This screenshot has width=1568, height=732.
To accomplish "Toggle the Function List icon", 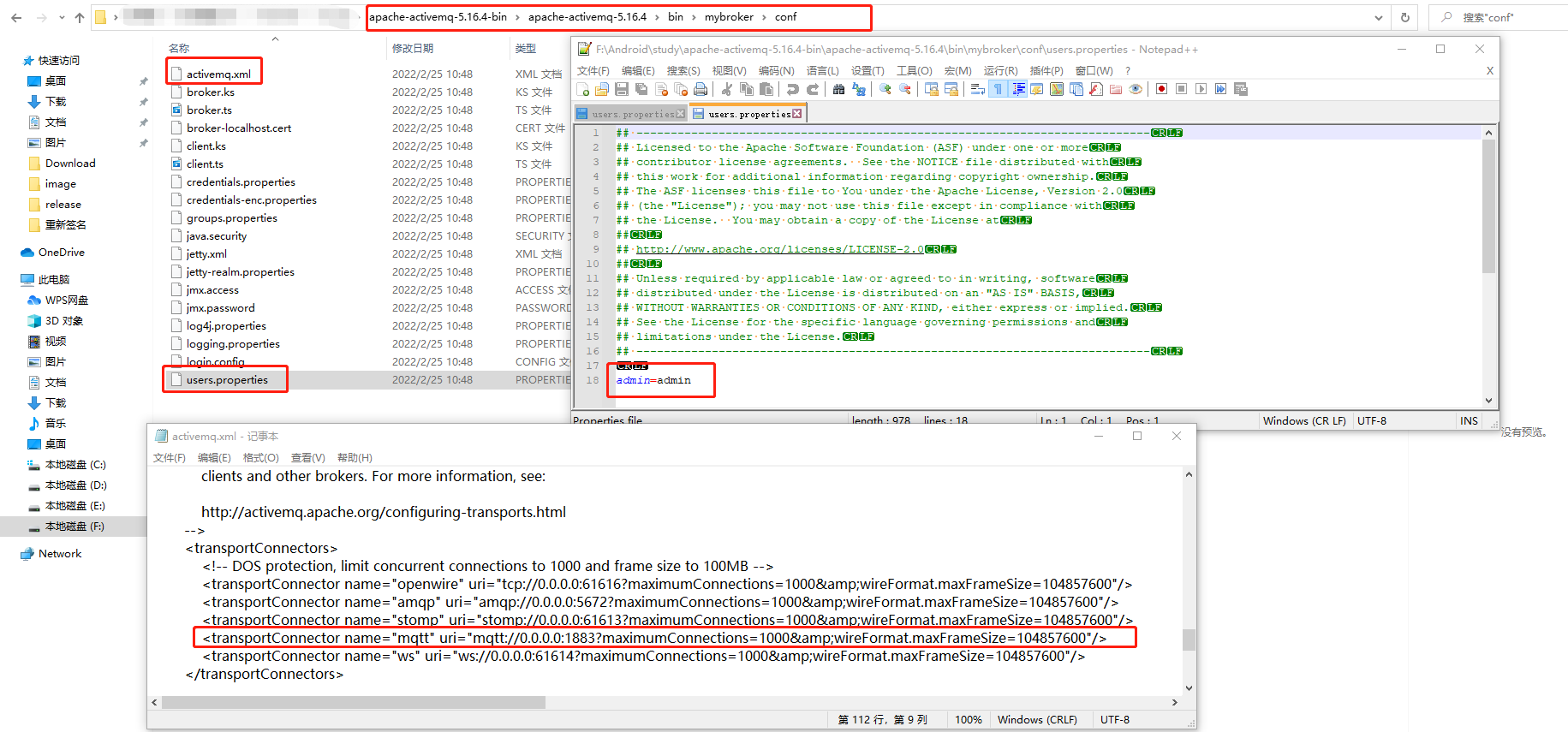I will [1095, 89].
